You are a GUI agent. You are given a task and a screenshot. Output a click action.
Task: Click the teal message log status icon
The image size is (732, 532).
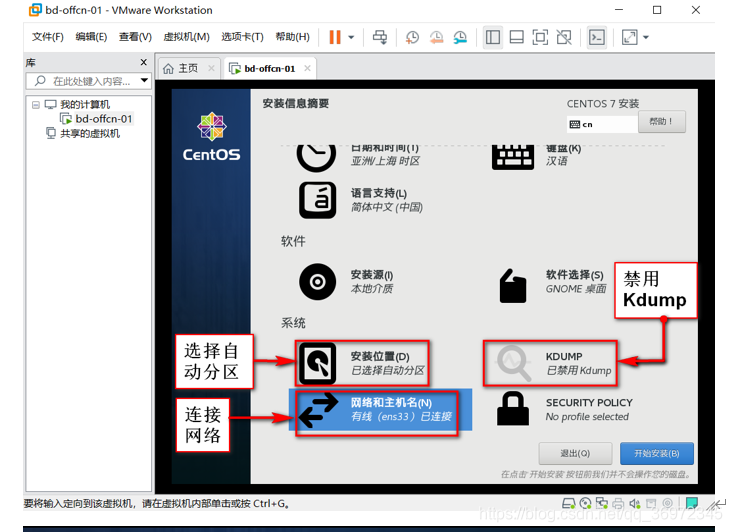(692, 503)
